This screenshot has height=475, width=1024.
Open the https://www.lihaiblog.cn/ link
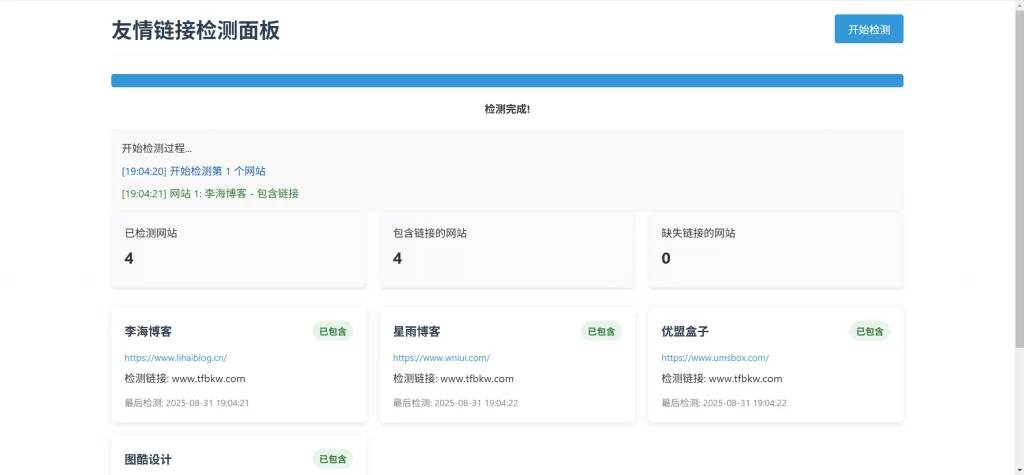coord(175,357)
